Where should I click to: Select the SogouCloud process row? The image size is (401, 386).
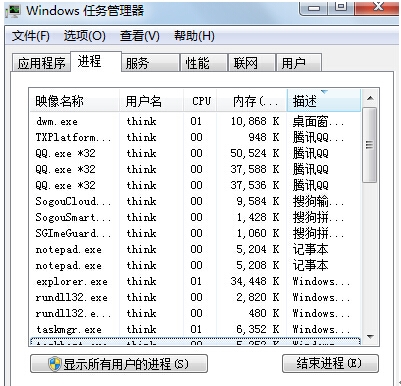click(195, 201)
